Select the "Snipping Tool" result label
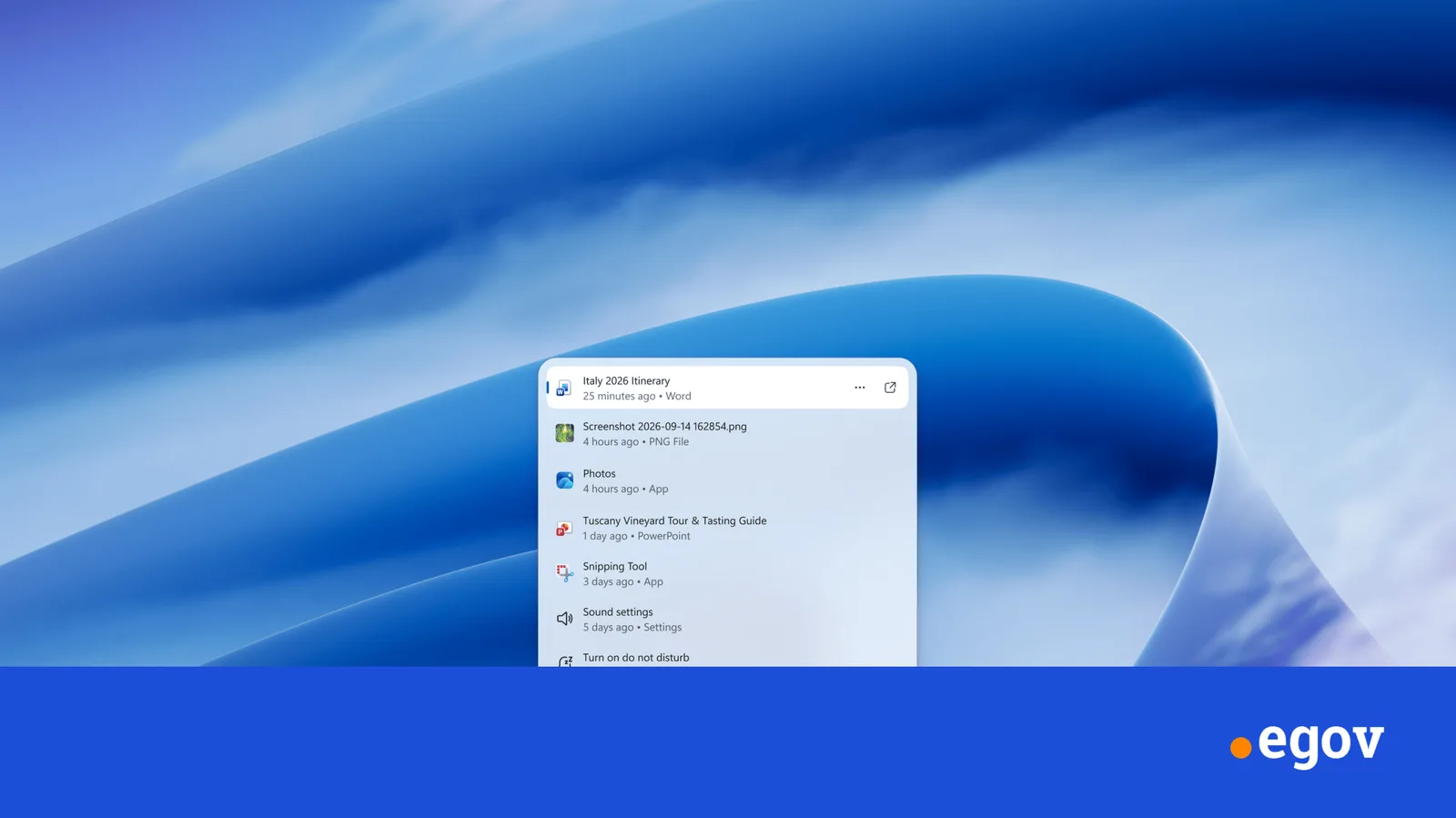The width and height of the screenshot is (1456, 818). (x=614, y=566)
